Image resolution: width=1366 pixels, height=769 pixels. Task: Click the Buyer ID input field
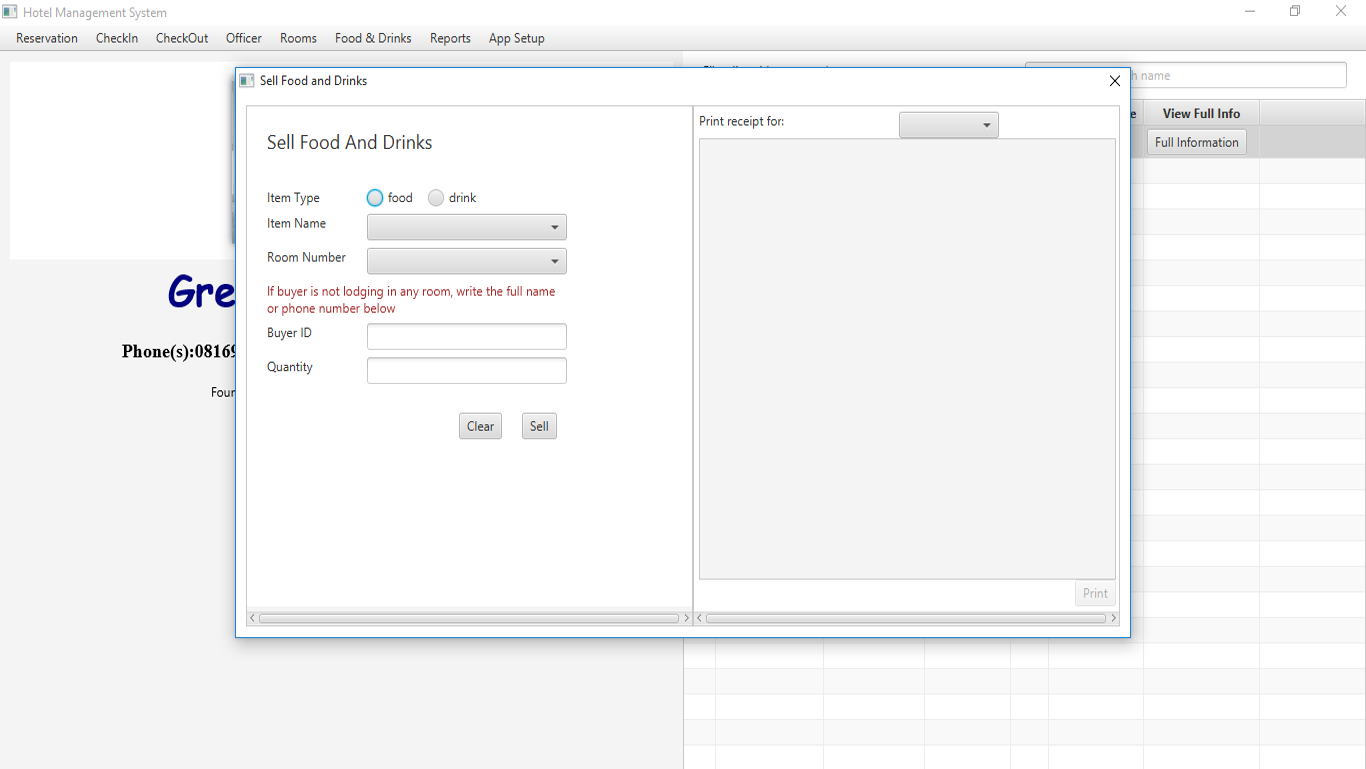pos(466,337)
